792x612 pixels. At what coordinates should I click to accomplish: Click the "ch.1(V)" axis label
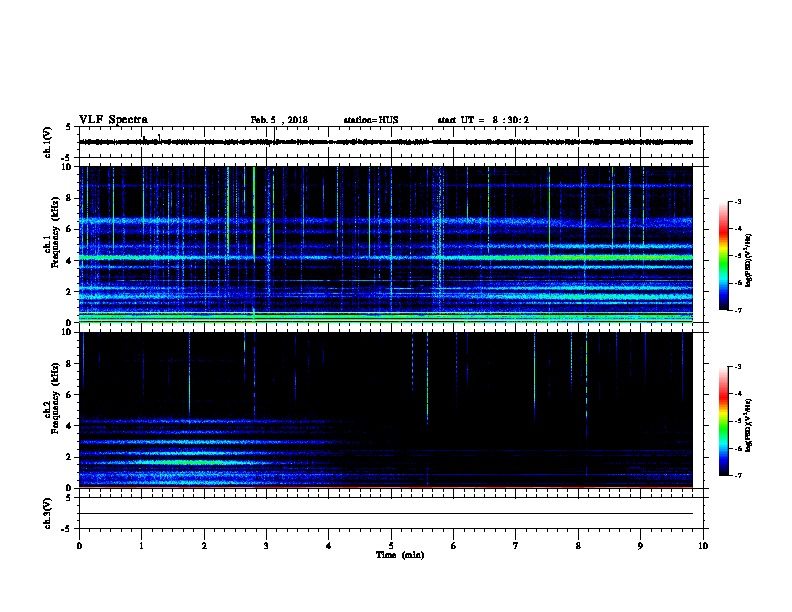click(48, 142)
